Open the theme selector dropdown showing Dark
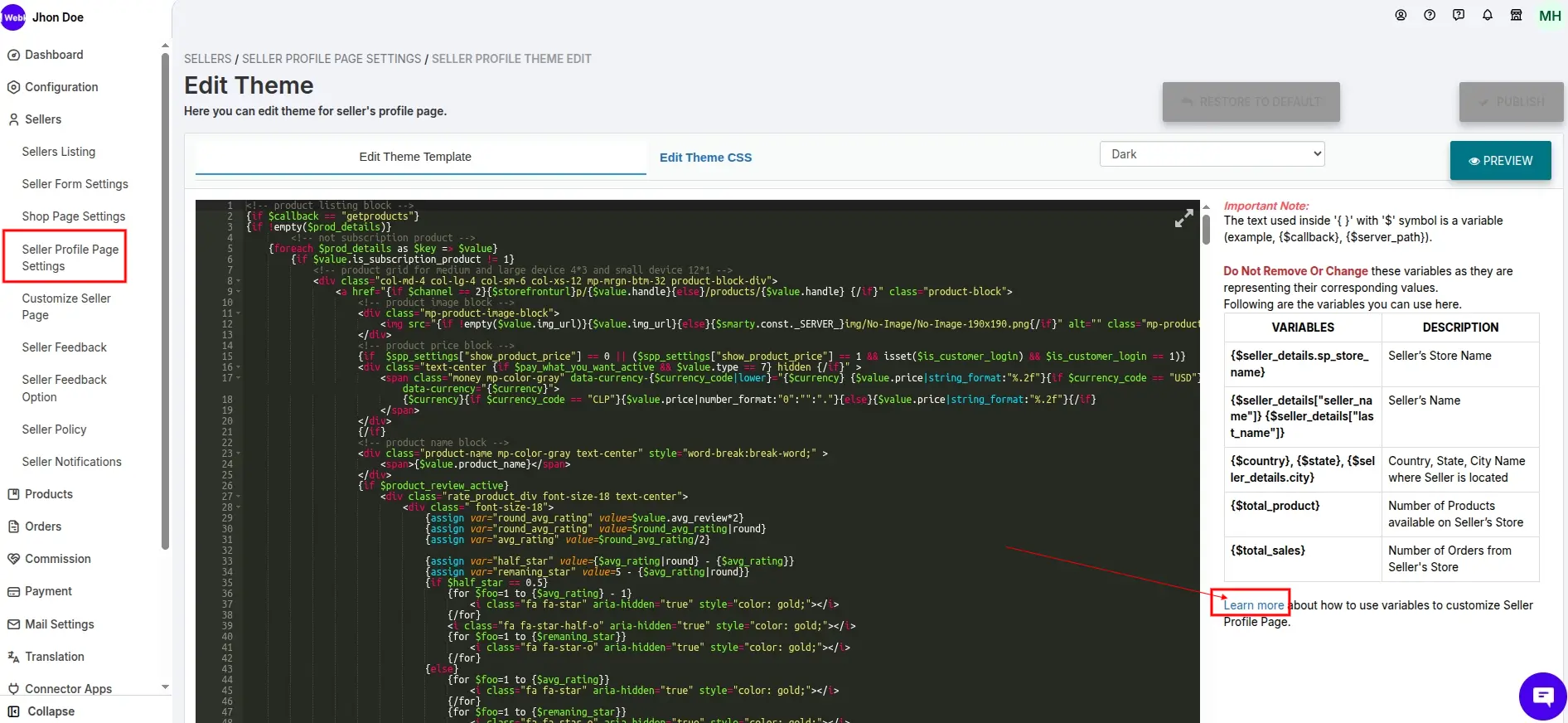Image resolution: width=1568 pixels, height=723 pixels. click(1212, 154)
